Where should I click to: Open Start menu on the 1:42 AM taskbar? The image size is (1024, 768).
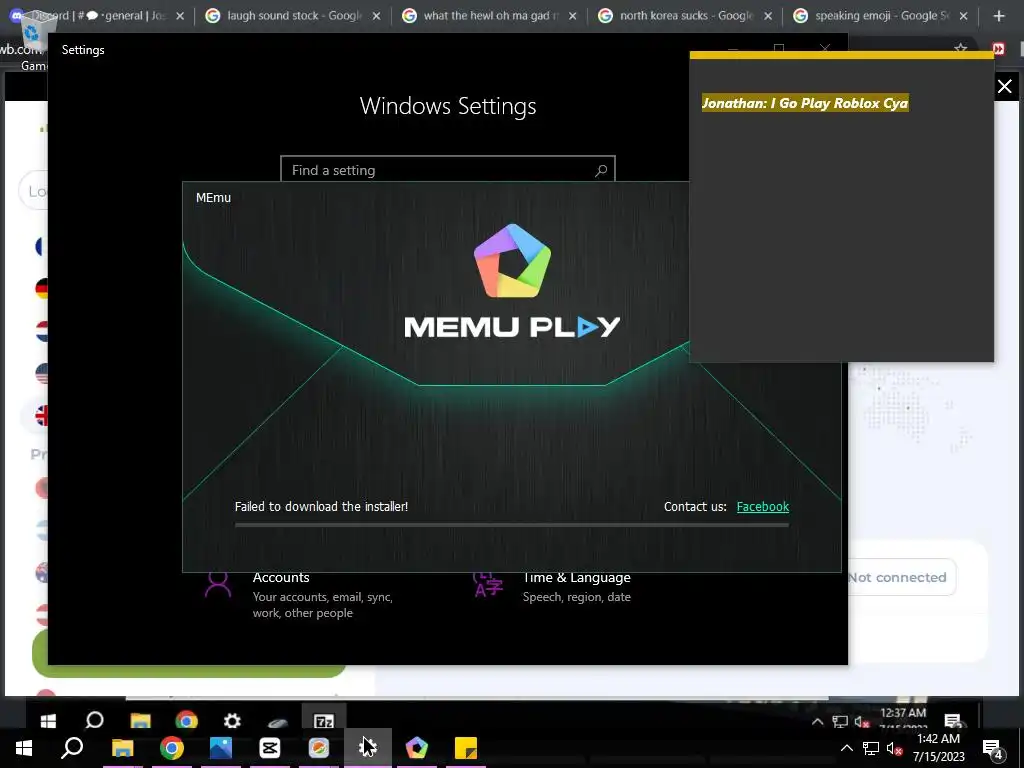(x=24, y=748)
